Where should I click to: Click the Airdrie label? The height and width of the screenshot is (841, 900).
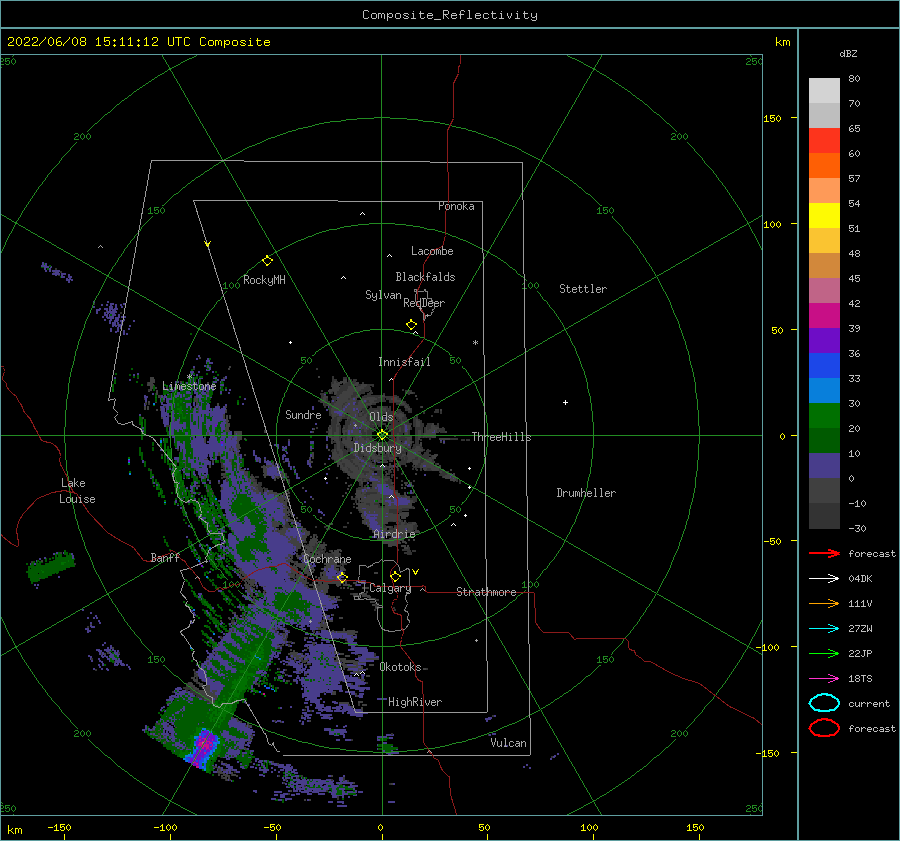point(394,534)
